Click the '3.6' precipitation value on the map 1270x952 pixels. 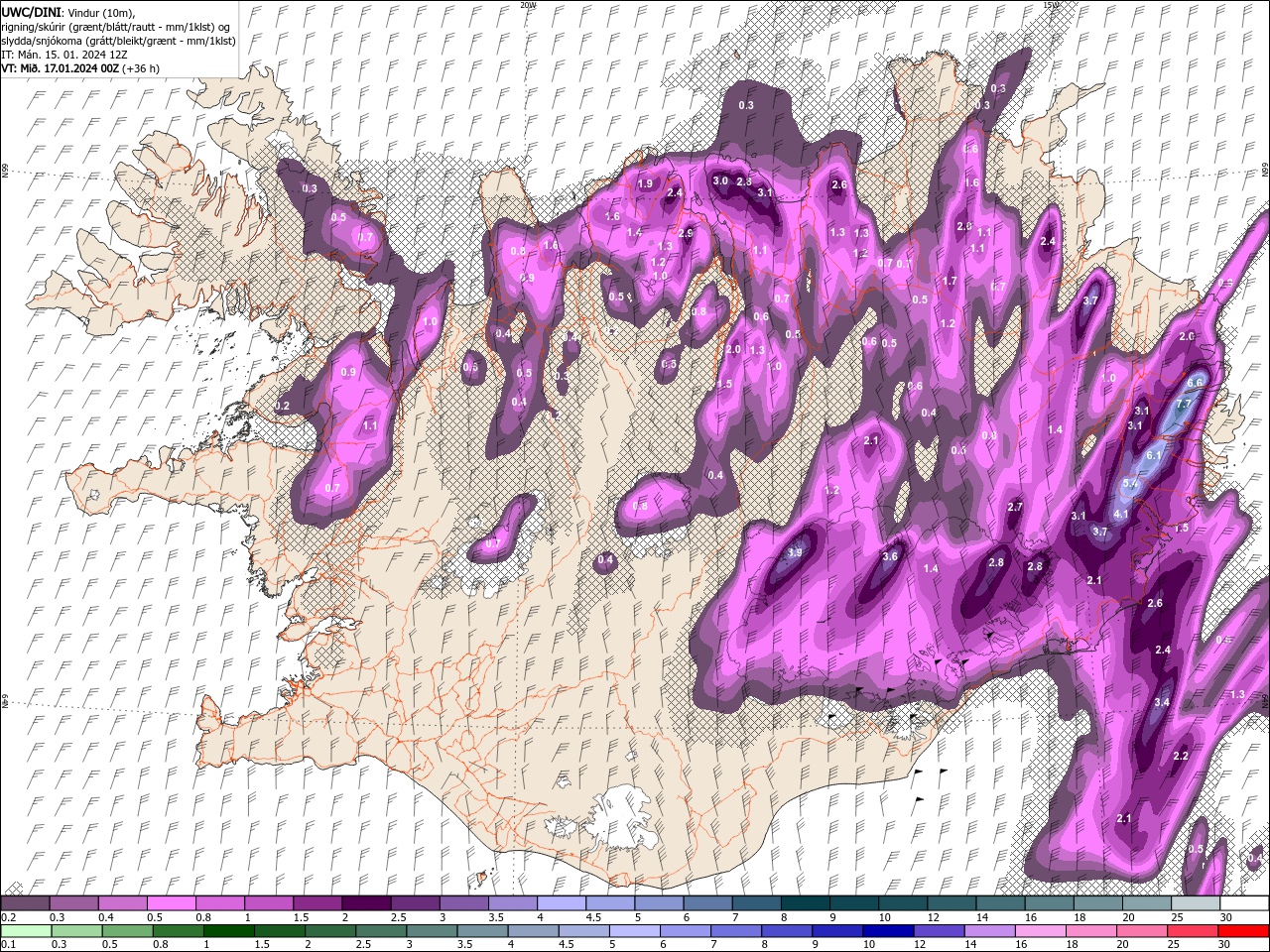pyautogui.click(x=890, y=556)
